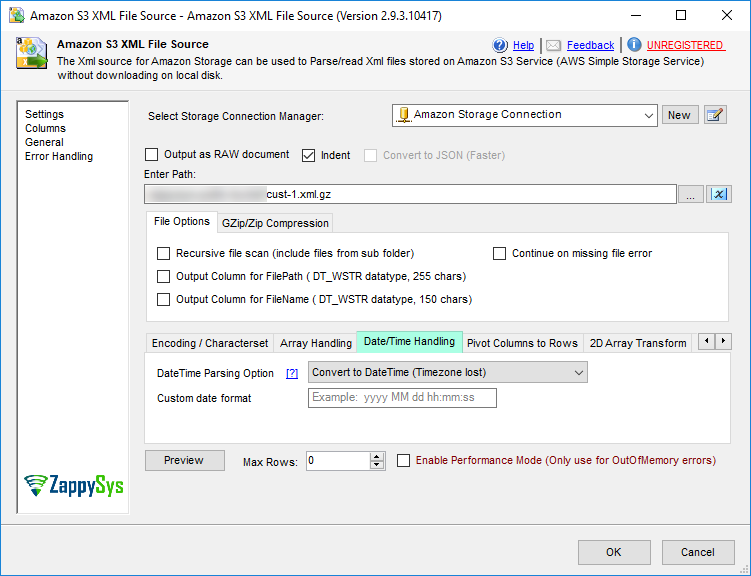
Task: Open the Feedback link
Action: (x=590, y=45)
